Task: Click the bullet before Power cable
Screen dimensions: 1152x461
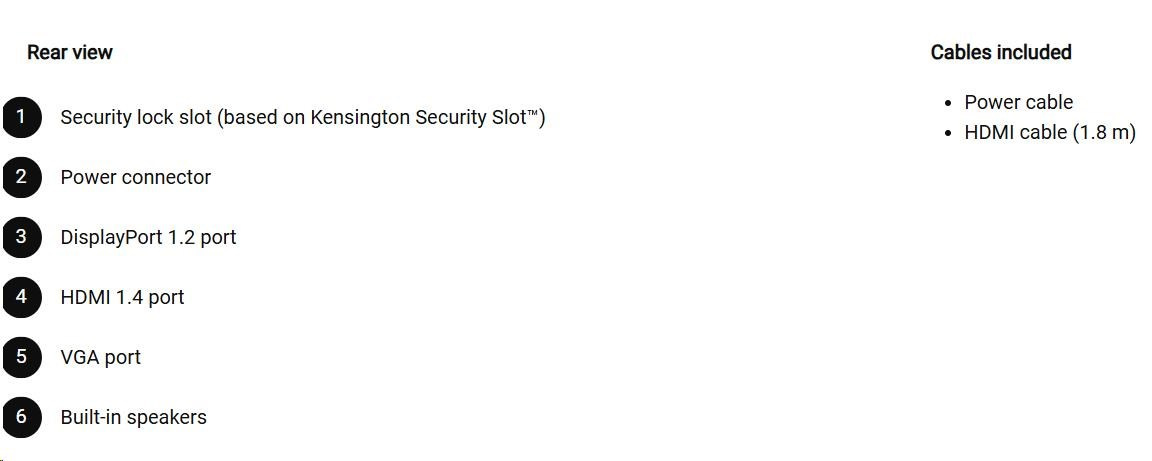Action: [x=948, y=103]
